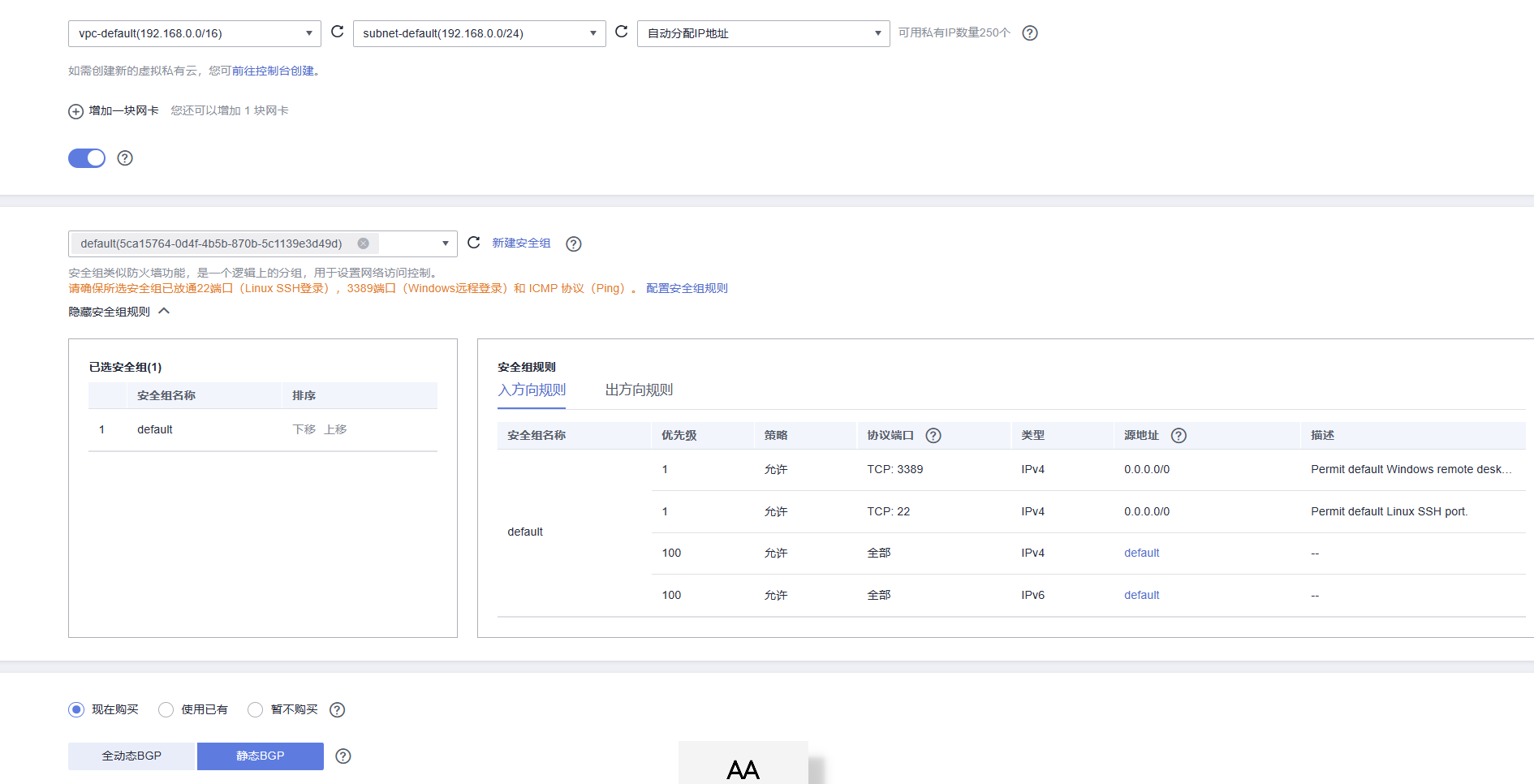
Task: Click the TCP: 3389 rule cell
Action: (x=894, y=470)
